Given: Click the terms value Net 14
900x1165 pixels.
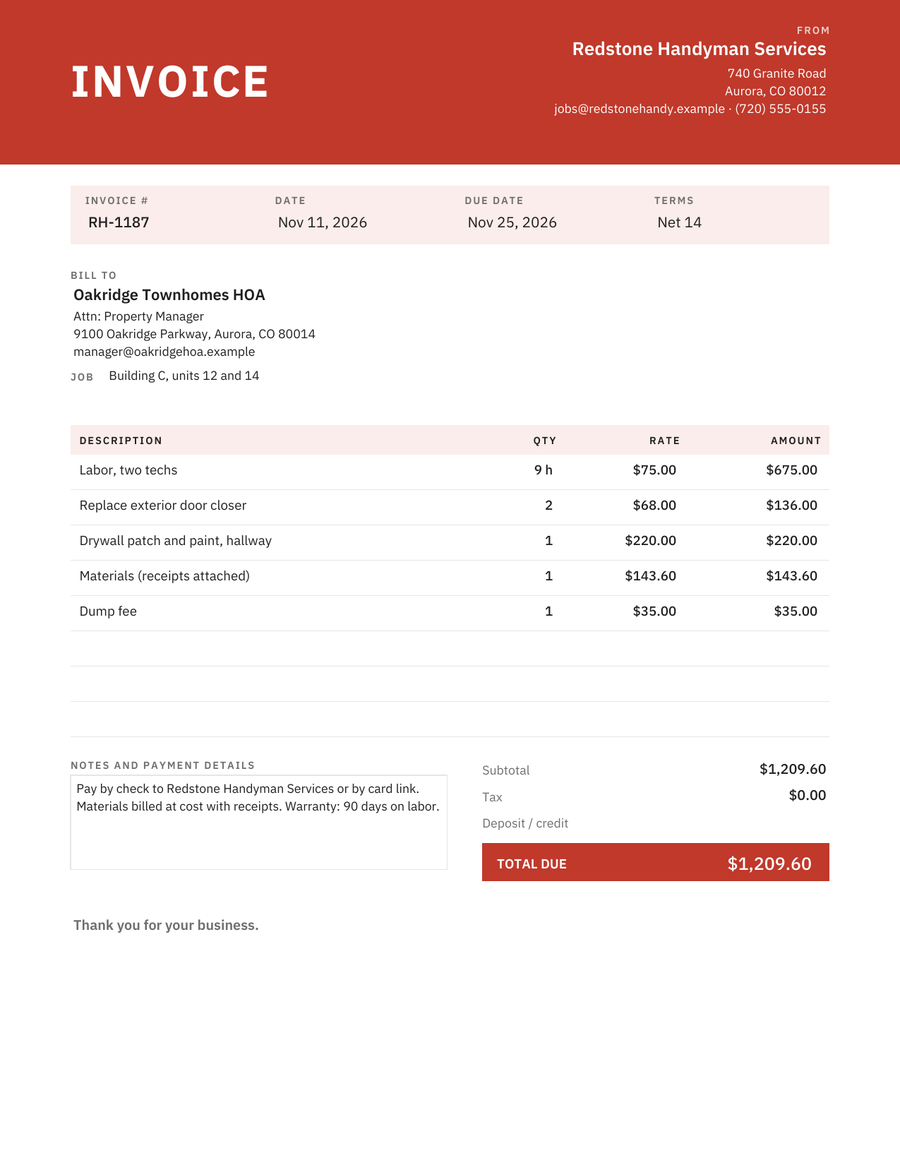Looking at the screenshot, I should 679,222.
